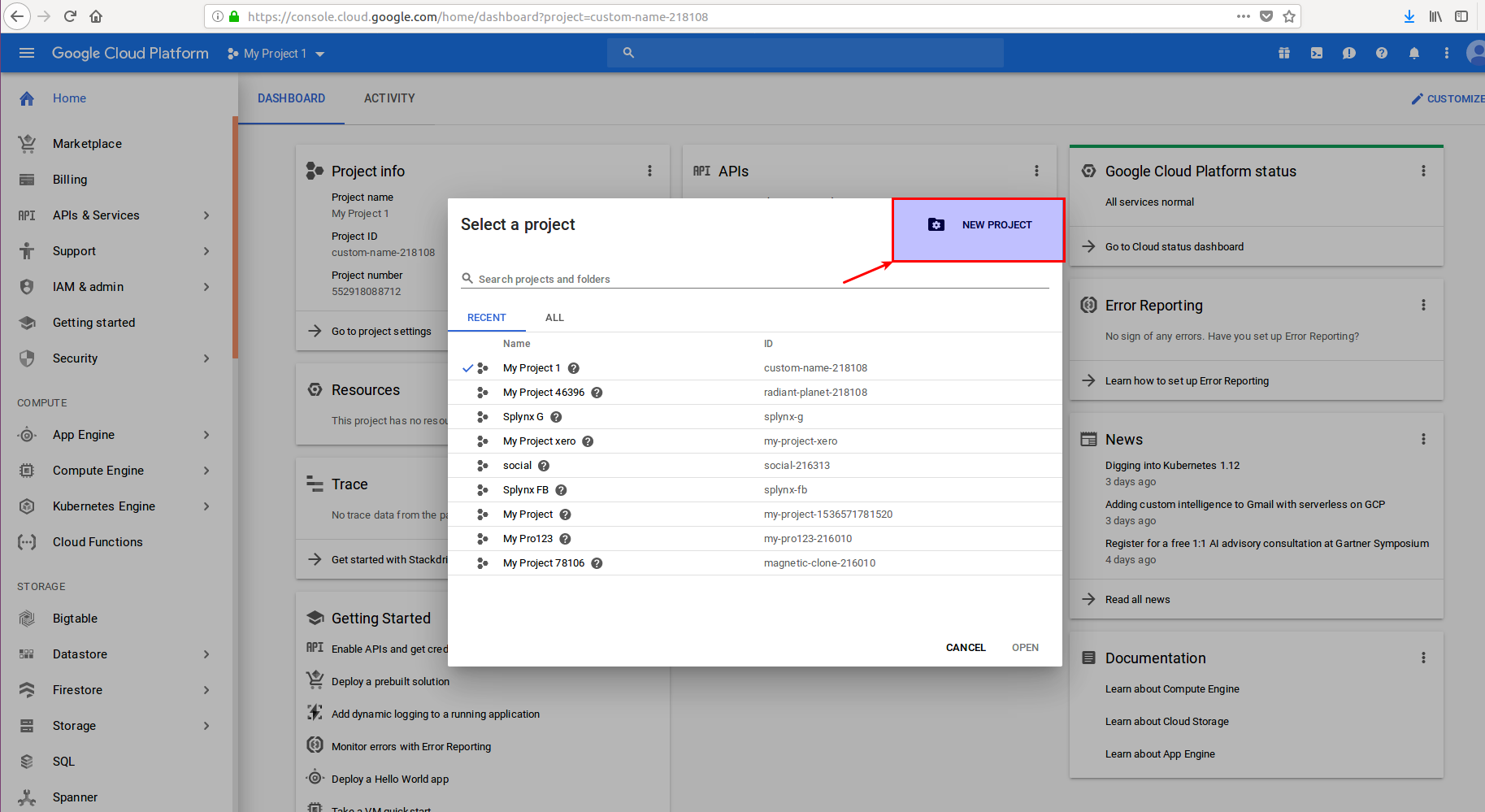Expand APIs & Services submenu arrow
1485x812 pixels.
pos(206,215)
